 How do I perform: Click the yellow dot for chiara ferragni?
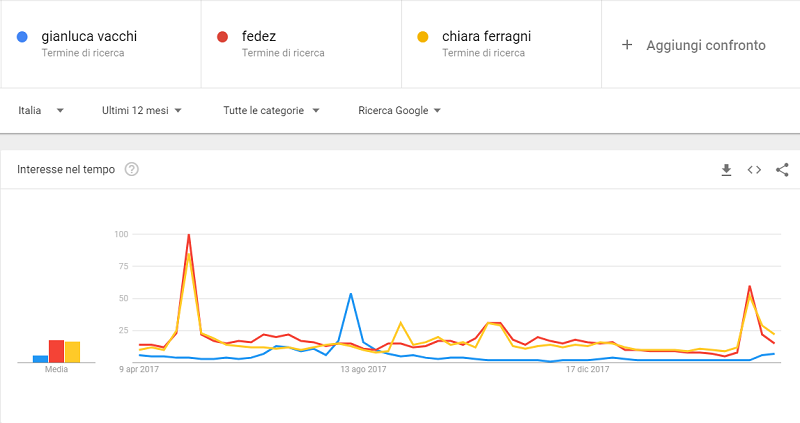pyautogui.click(x=422, y=37)
